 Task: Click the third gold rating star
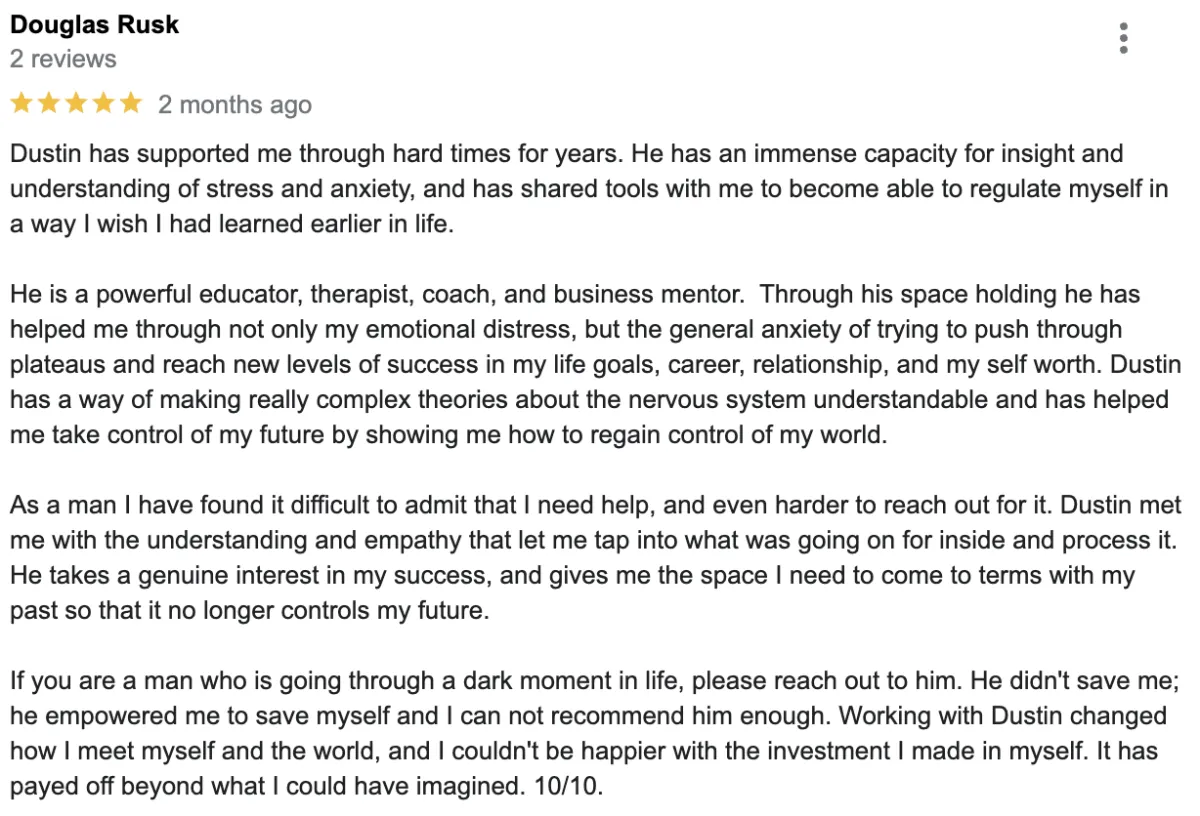tap(76, 103)
